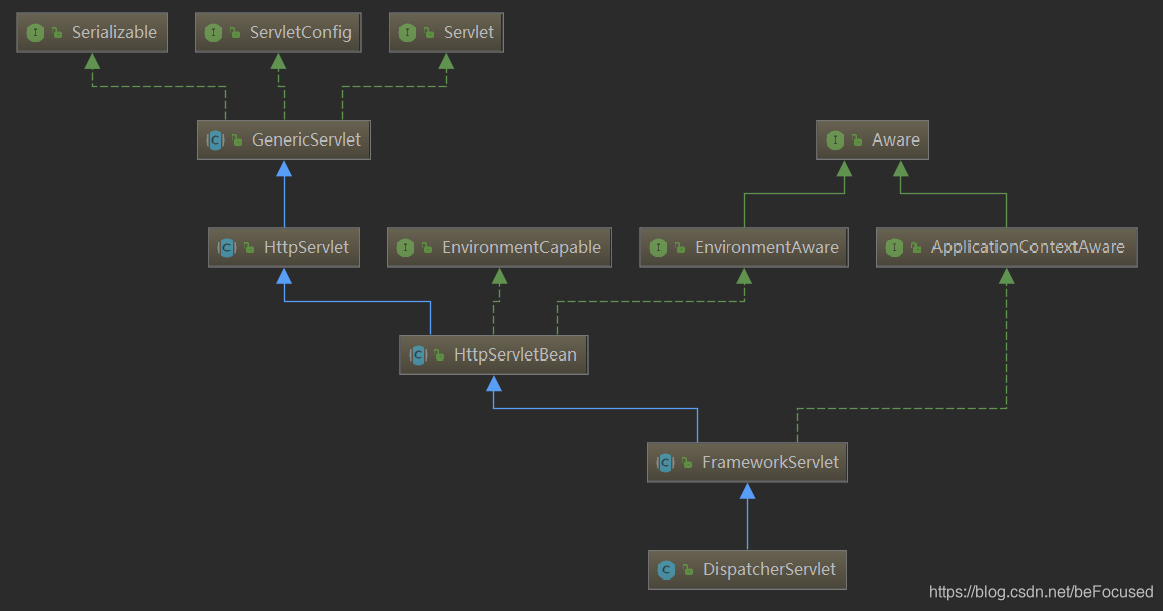Click the interface icon on the ServletConfig node

pyautogui.click(x=213, y=33)
